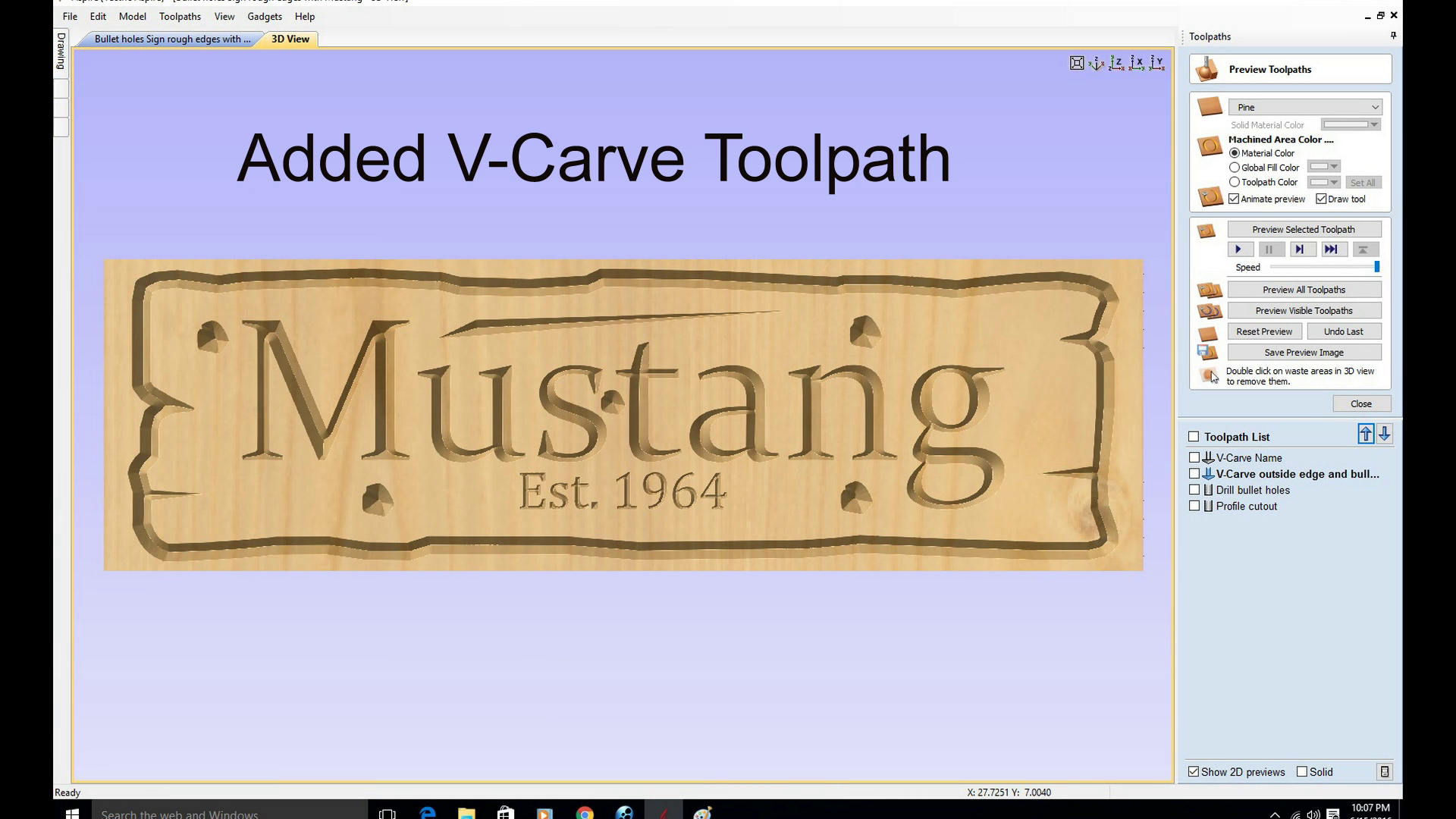Click Preview All Toolpaths

[1304, 290]
